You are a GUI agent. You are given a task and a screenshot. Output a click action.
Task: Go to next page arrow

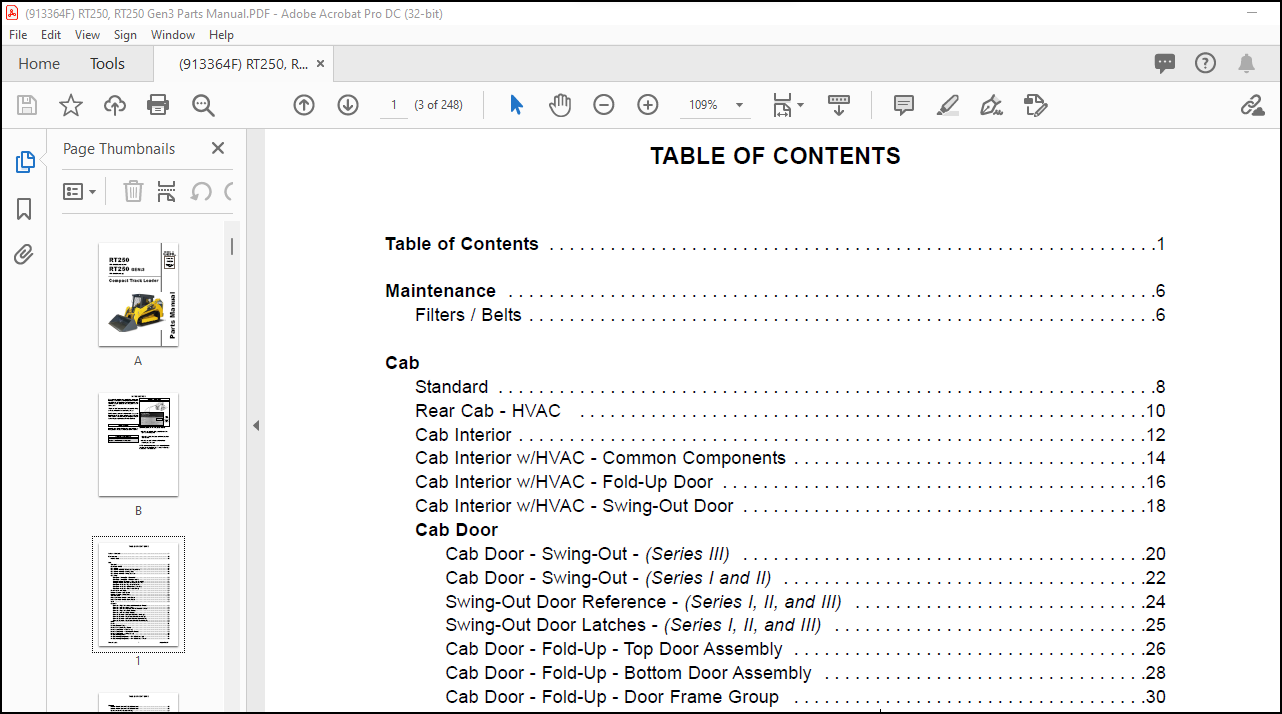coord(348,105)
